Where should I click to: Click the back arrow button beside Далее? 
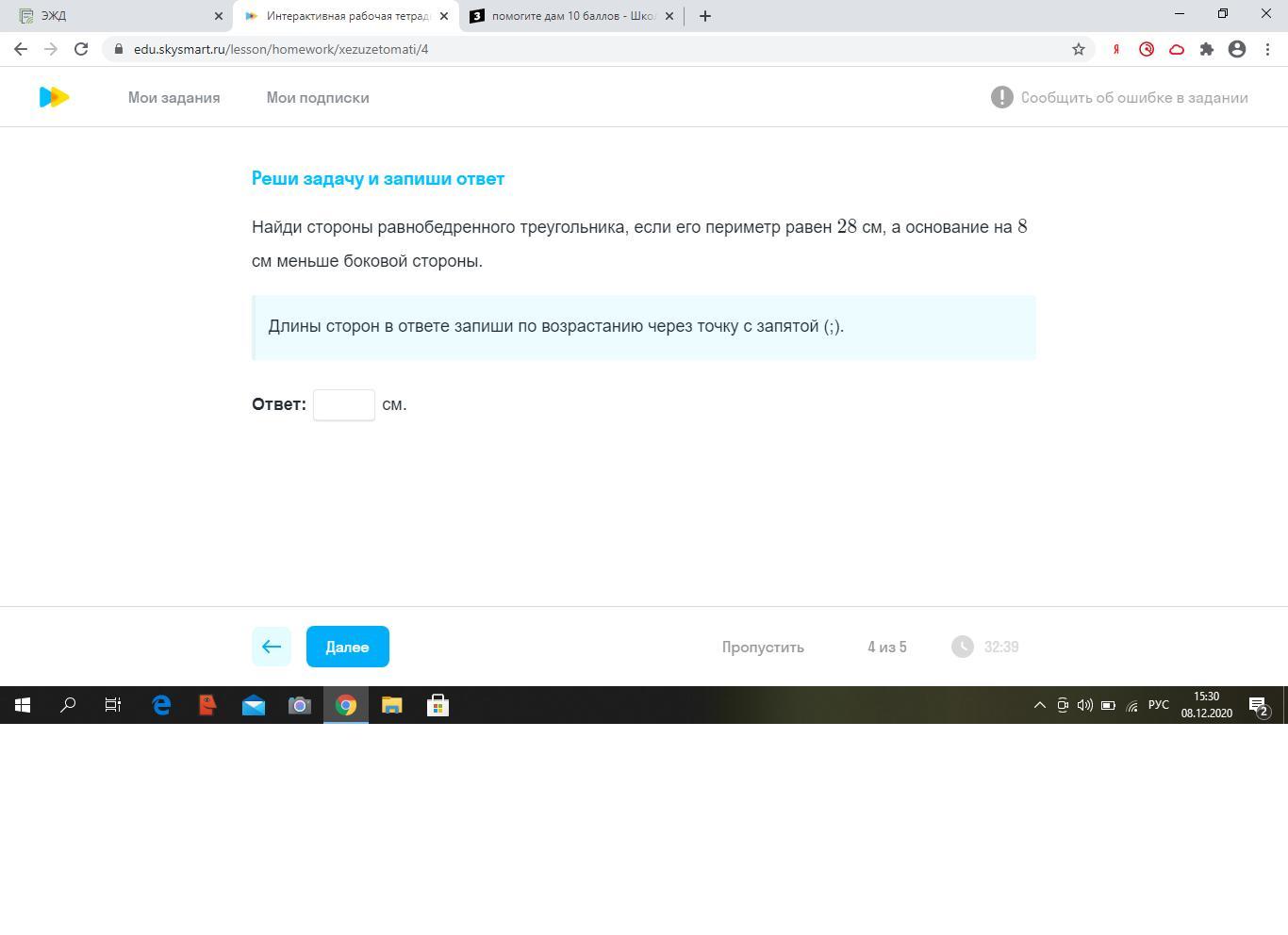coord(272,647)
